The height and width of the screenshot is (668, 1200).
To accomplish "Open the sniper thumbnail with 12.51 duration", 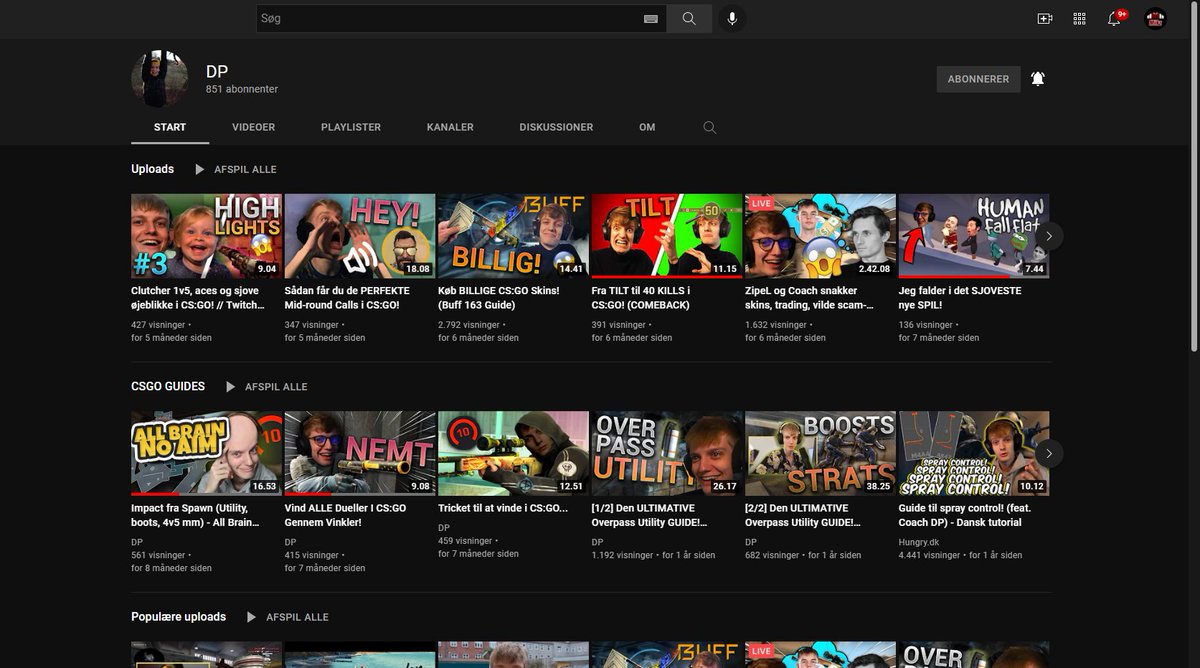I will [x=513, y=453].
